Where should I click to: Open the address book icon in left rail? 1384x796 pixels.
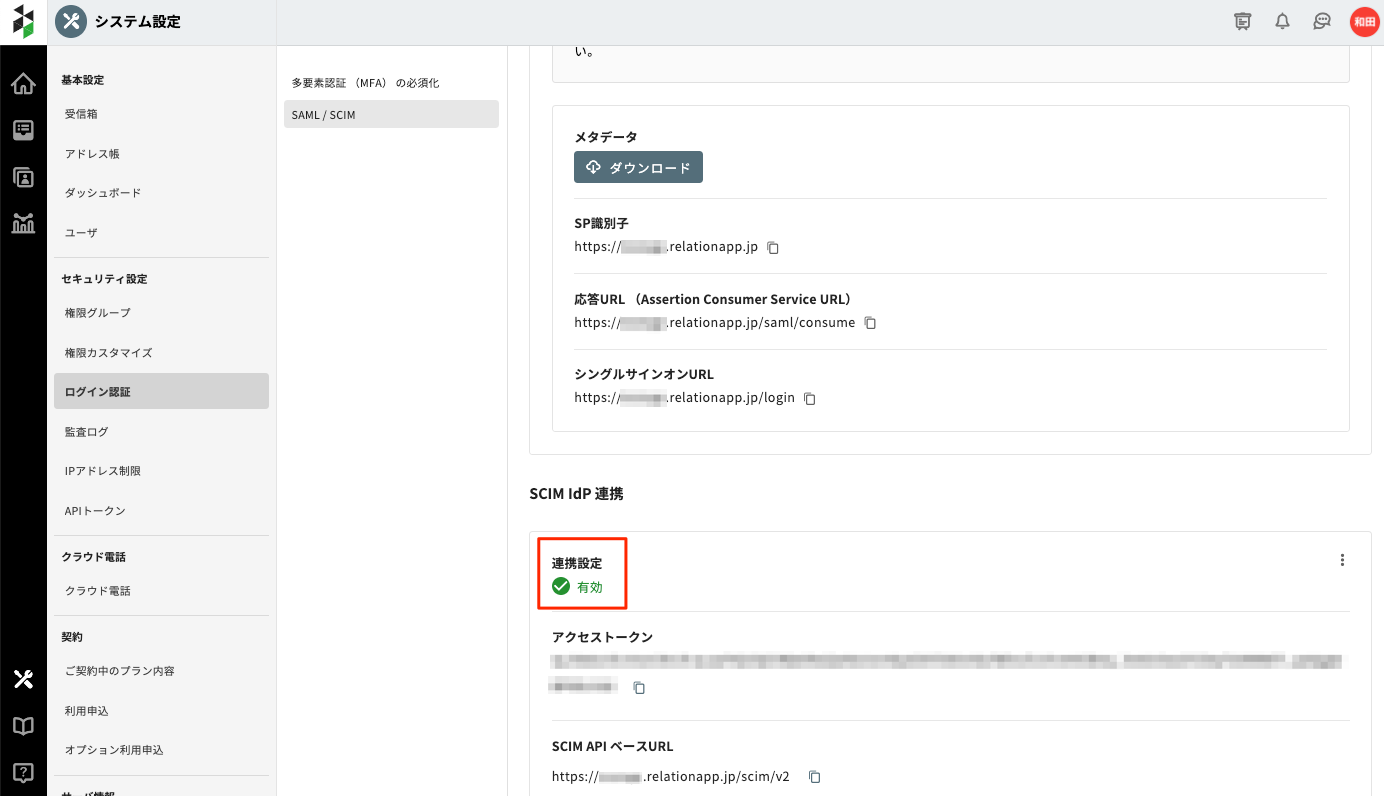(x=23, y=177)
